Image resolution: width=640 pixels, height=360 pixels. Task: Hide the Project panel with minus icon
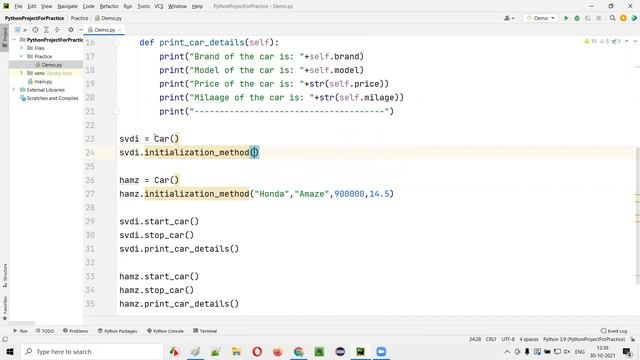click(x=81, y=30)
